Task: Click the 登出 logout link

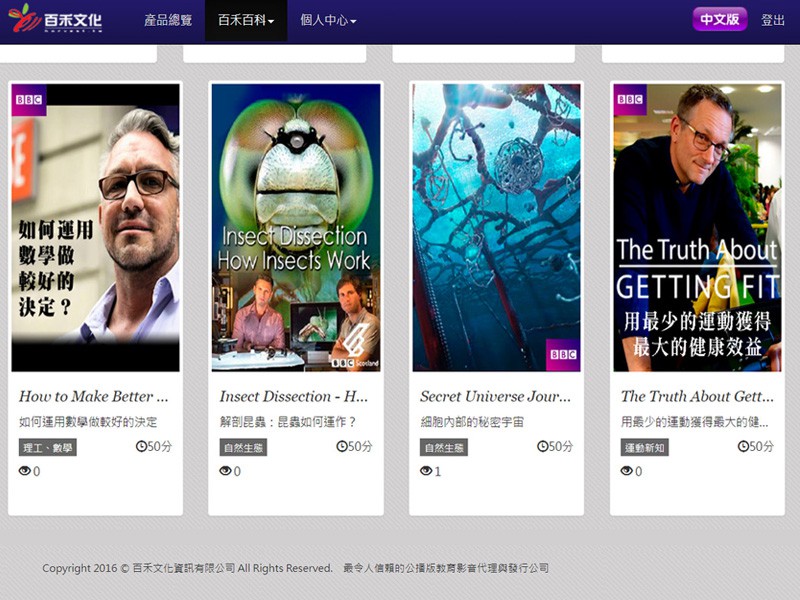Action: point(773,20)
